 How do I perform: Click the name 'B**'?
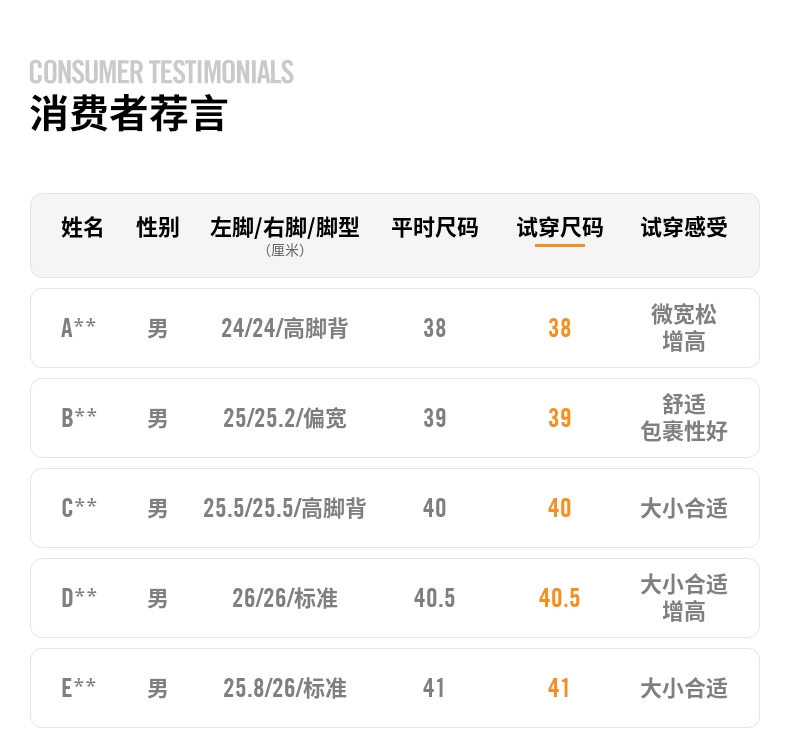pyautogui.click(x=79, y=418)
